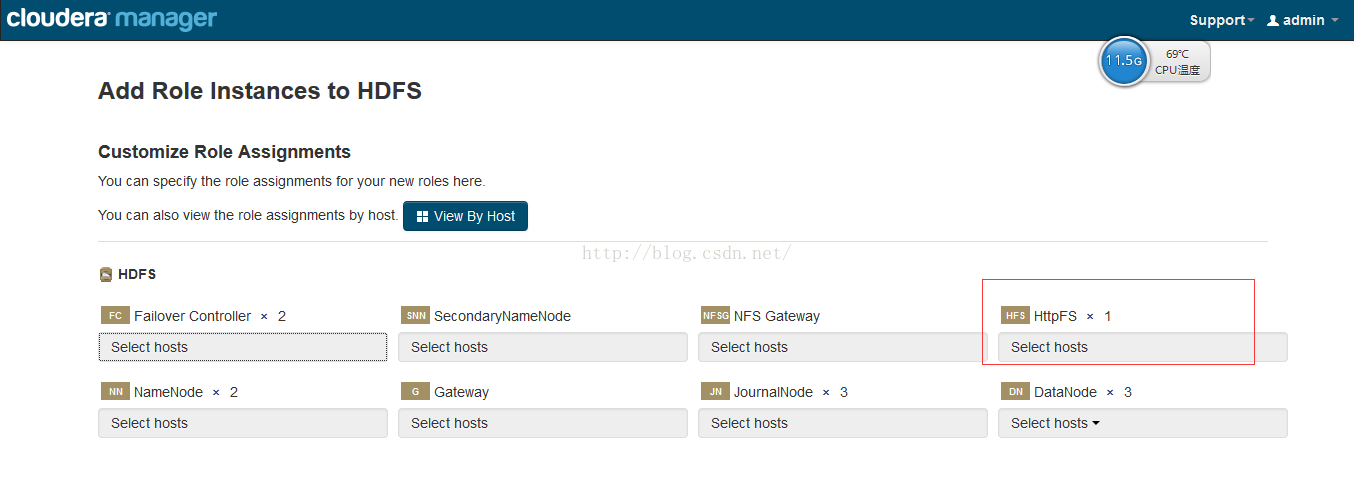Click the HDFS service label
Image resolution: width=1354 pixels, height=485 pixels.
tap(137, 274)
